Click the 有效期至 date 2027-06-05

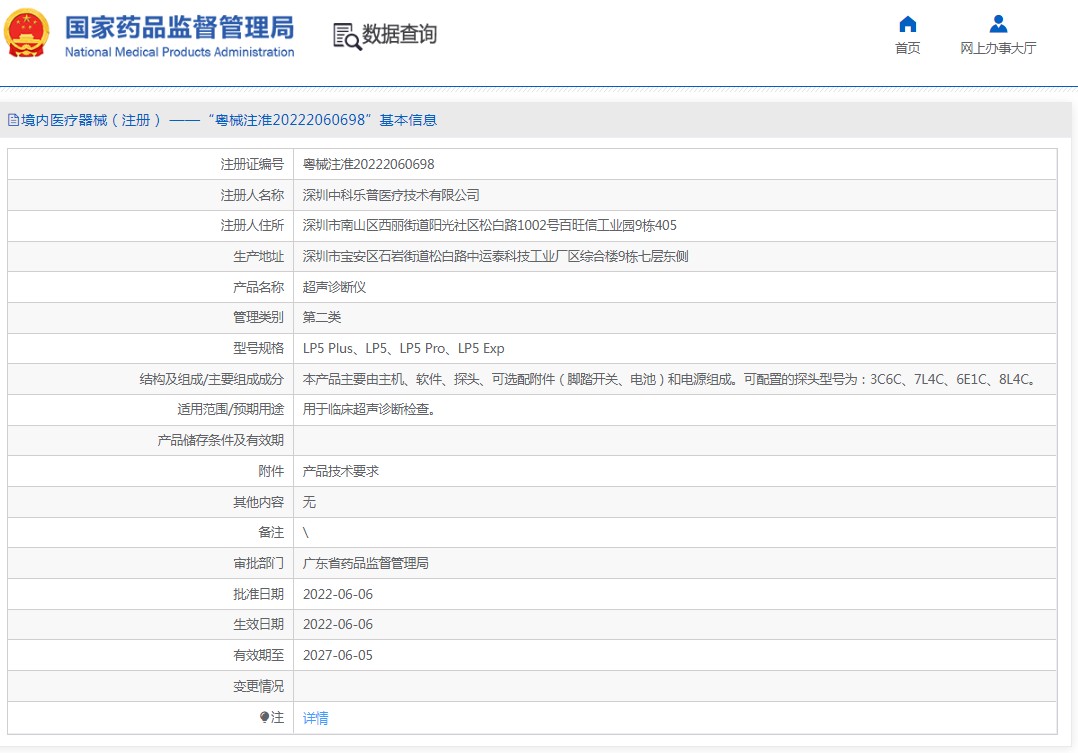[338, 656]
